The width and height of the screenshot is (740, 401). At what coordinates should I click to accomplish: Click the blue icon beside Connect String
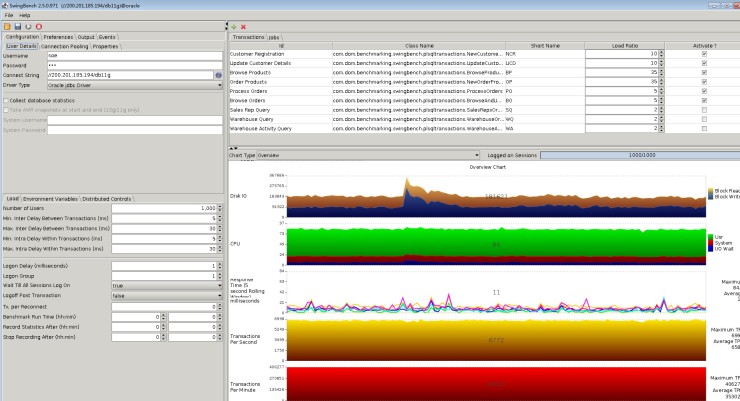click(x=219, y=75)
